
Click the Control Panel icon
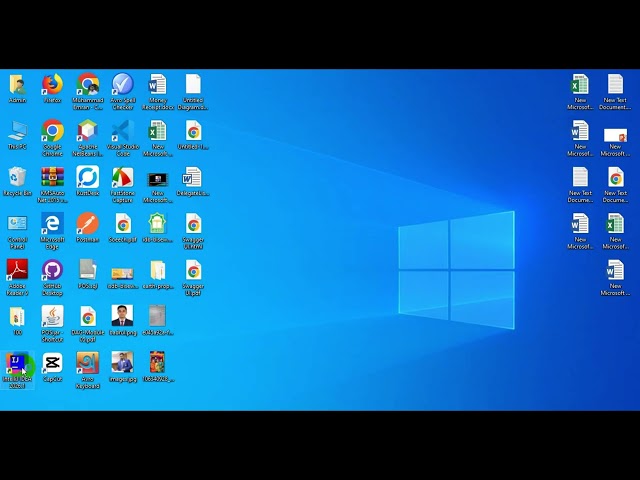point(17,231)
